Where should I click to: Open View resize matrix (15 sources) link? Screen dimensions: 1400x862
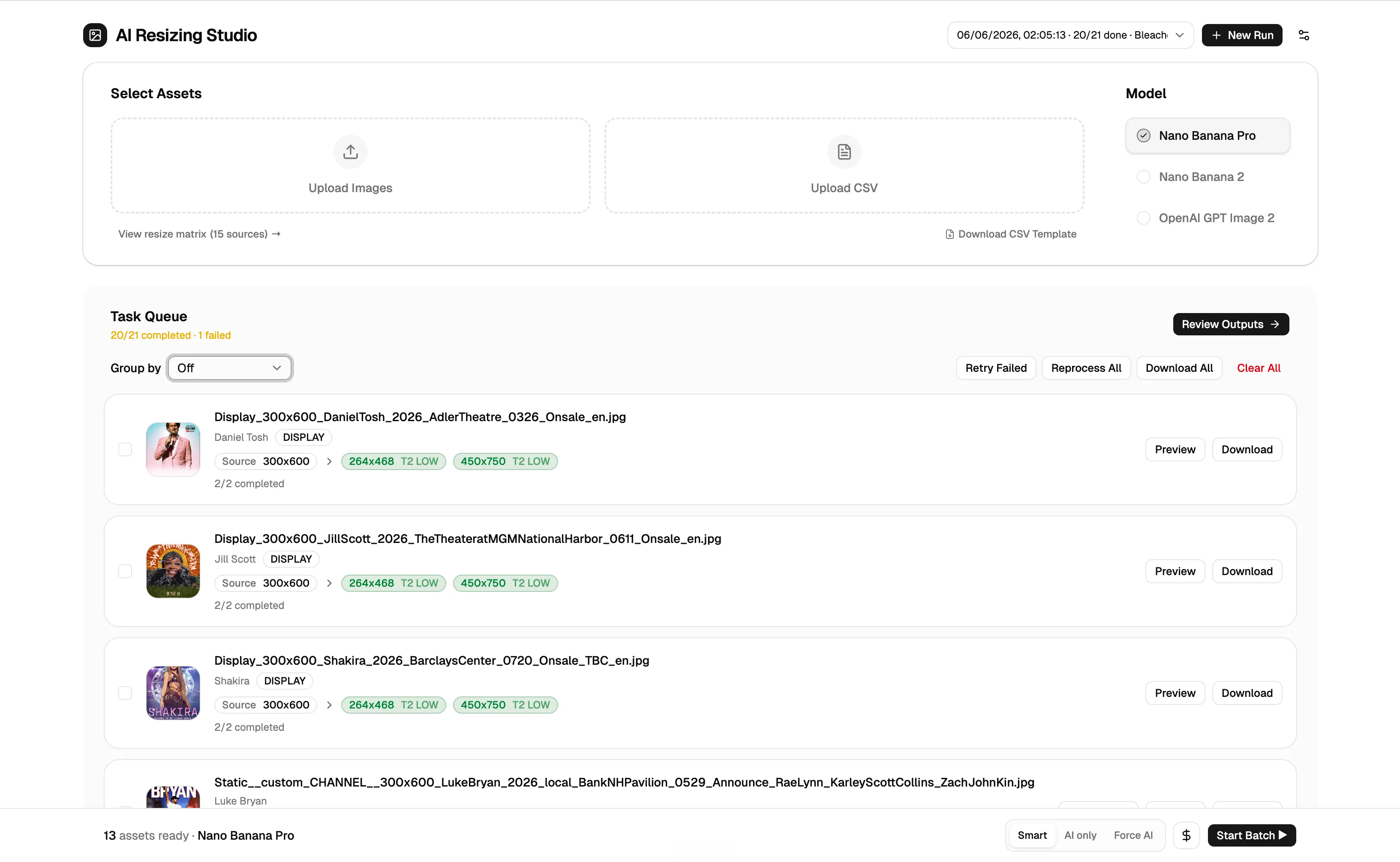199,234
